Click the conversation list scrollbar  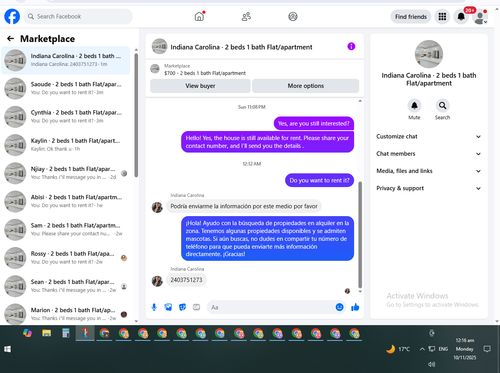[136, 115]
